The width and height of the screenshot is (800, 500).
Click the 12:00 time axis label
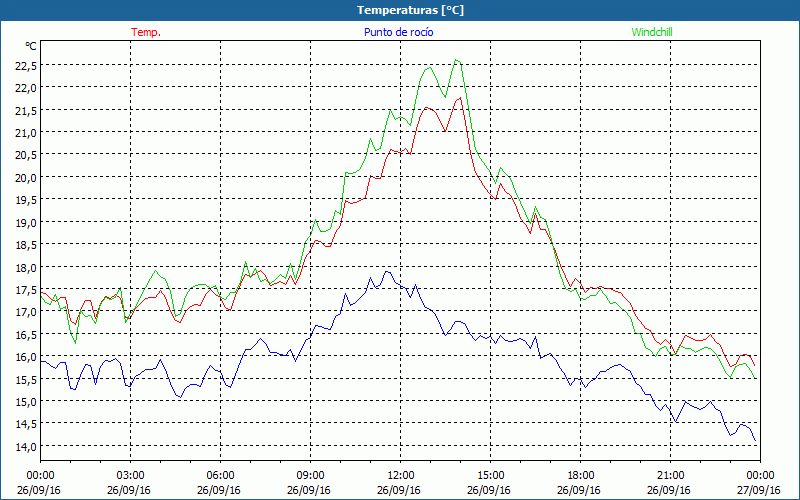[x=401, y=476]
